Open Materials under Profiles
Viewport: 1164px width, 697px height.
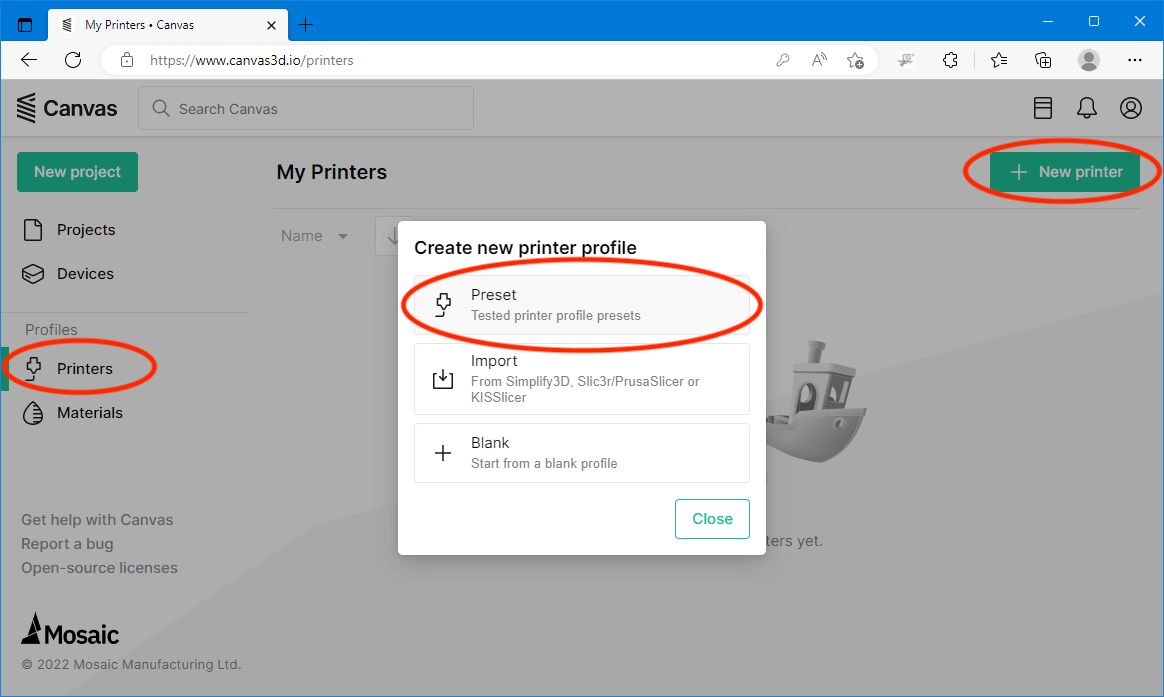pyautogui.click(x=73, y=413)
